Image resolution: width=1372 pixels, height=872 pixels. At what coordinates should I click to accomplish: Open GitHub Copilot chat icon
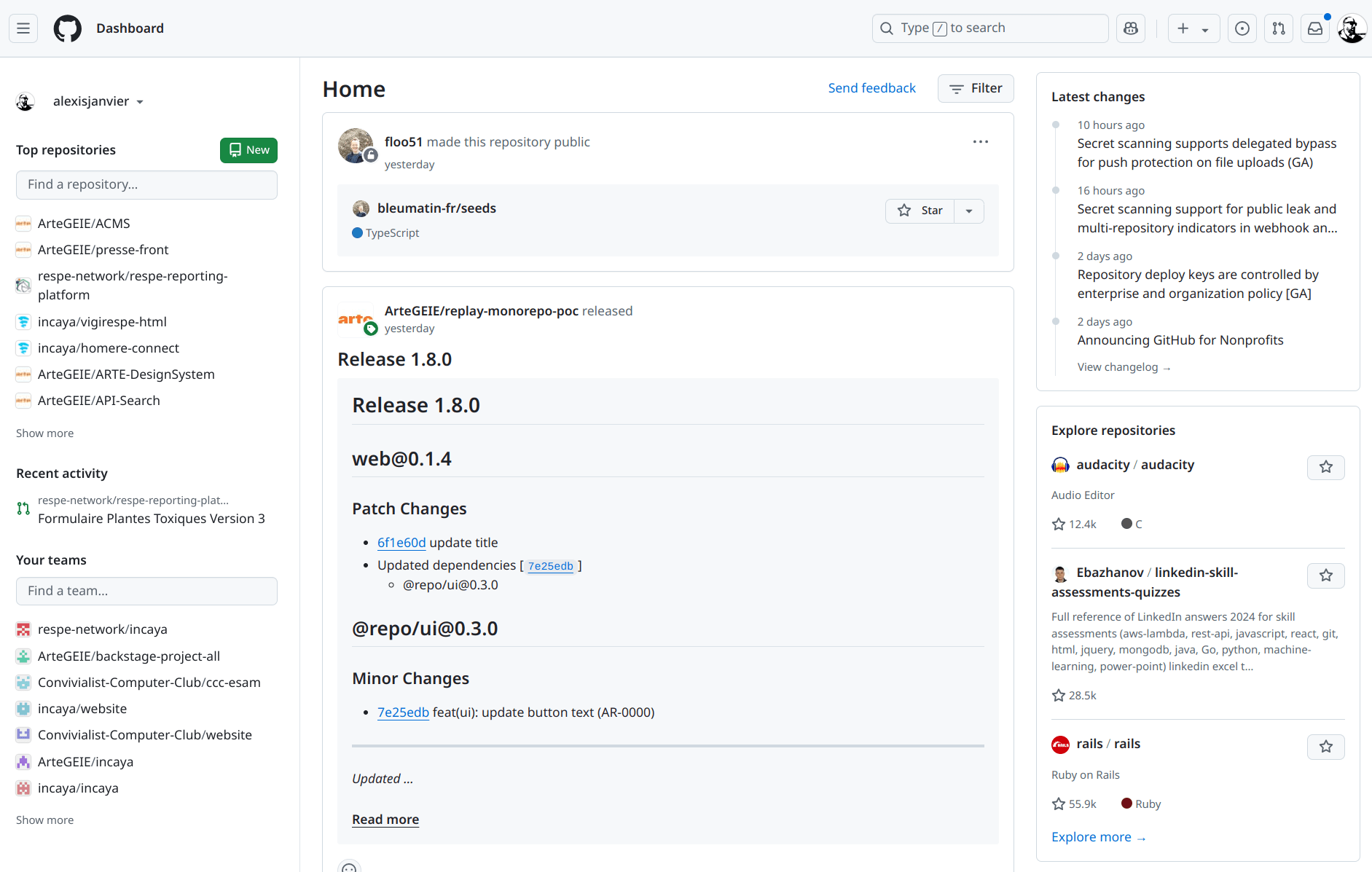pyautogui.click(x=1131, y=28)
